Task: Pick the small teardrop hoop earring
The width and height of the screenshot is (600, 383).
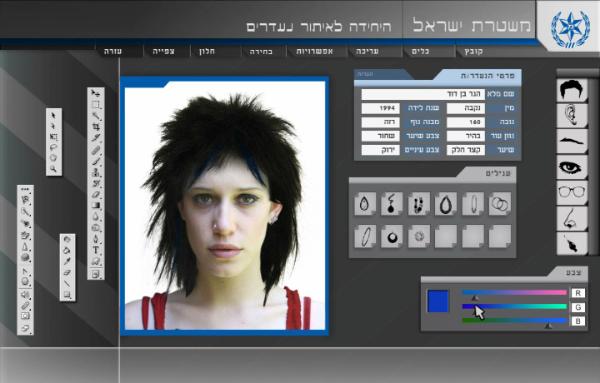Action: coord(365,204)
